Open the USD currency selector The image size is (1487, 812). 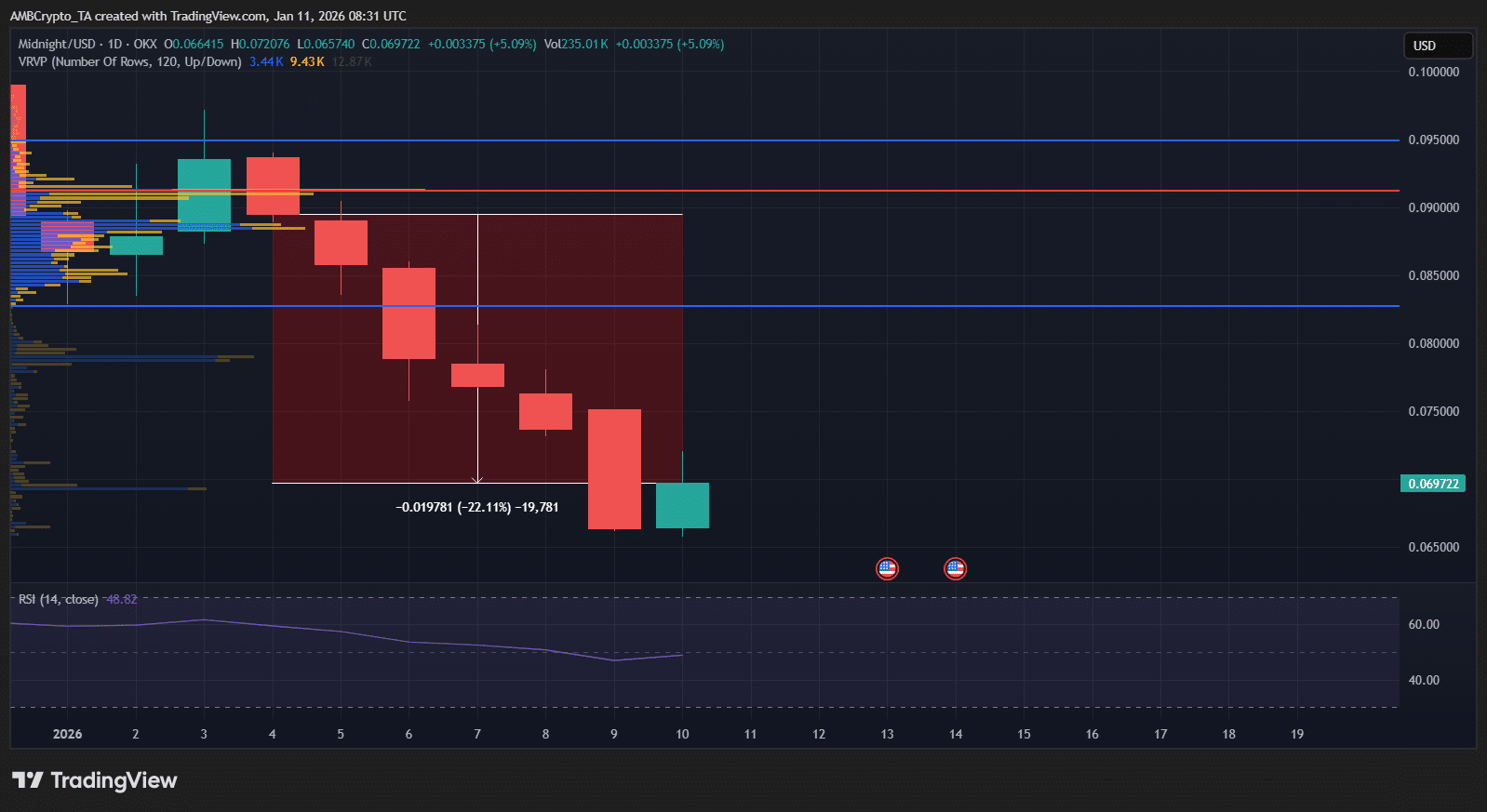[x=1436, y=46]
